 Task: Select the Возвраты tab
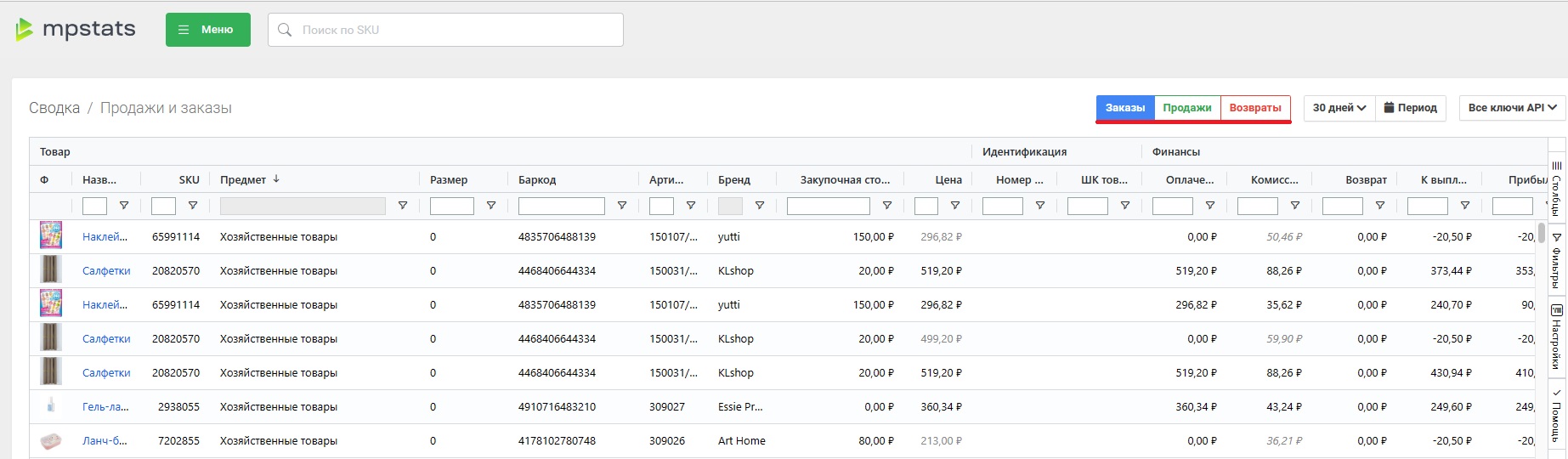pyautogui.click(x=1254, y=108)
